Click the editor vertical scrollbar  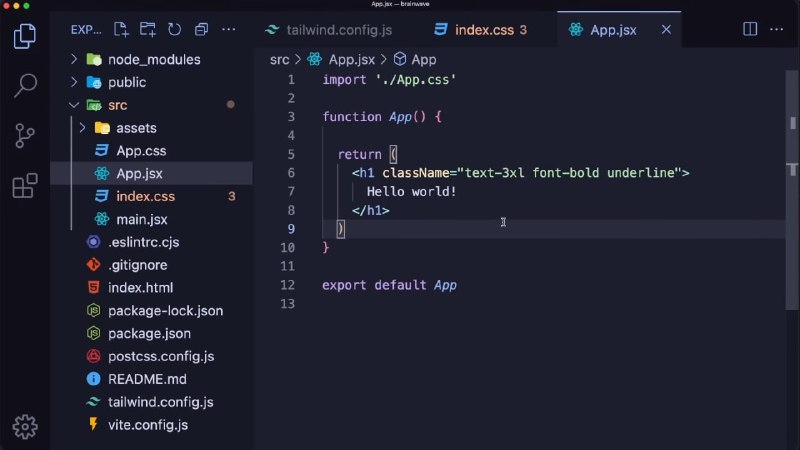coord(792,189)
